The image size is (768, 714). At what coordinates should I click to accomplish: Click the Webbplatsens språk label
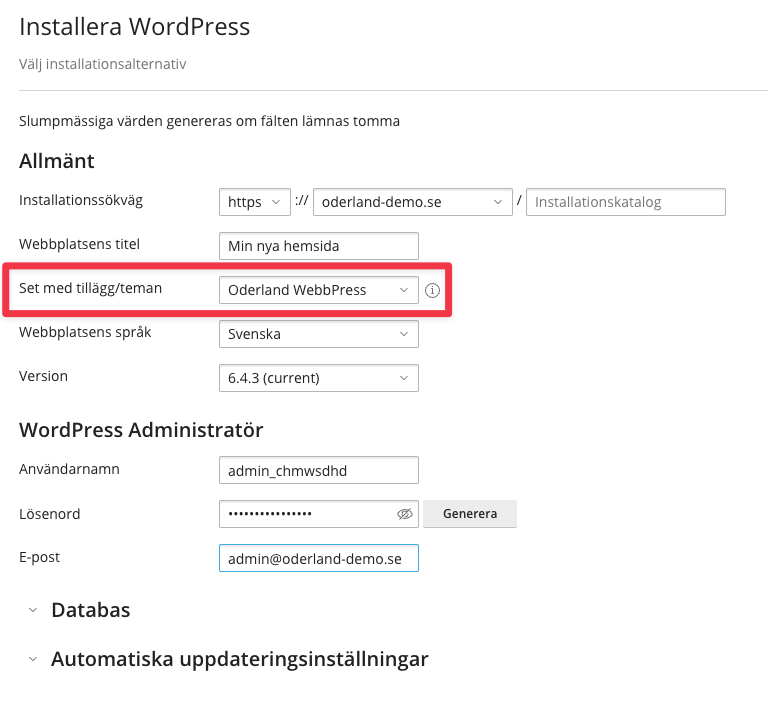85,332
